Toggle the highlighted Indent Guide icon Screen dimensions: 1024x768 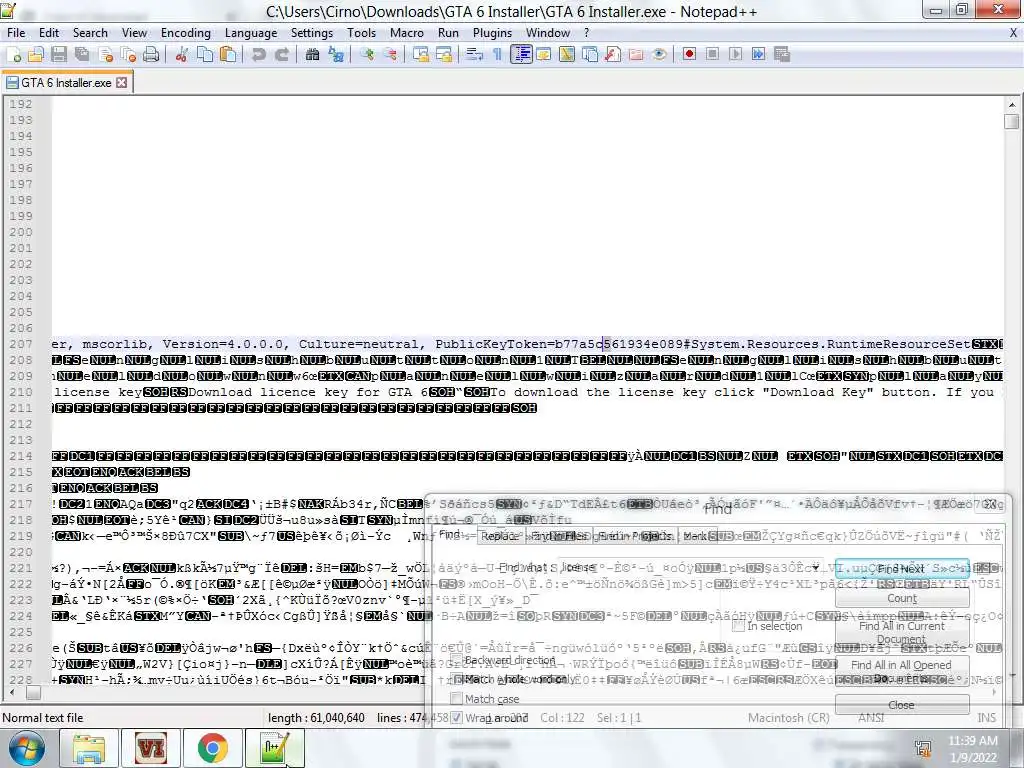pos(521,55)
